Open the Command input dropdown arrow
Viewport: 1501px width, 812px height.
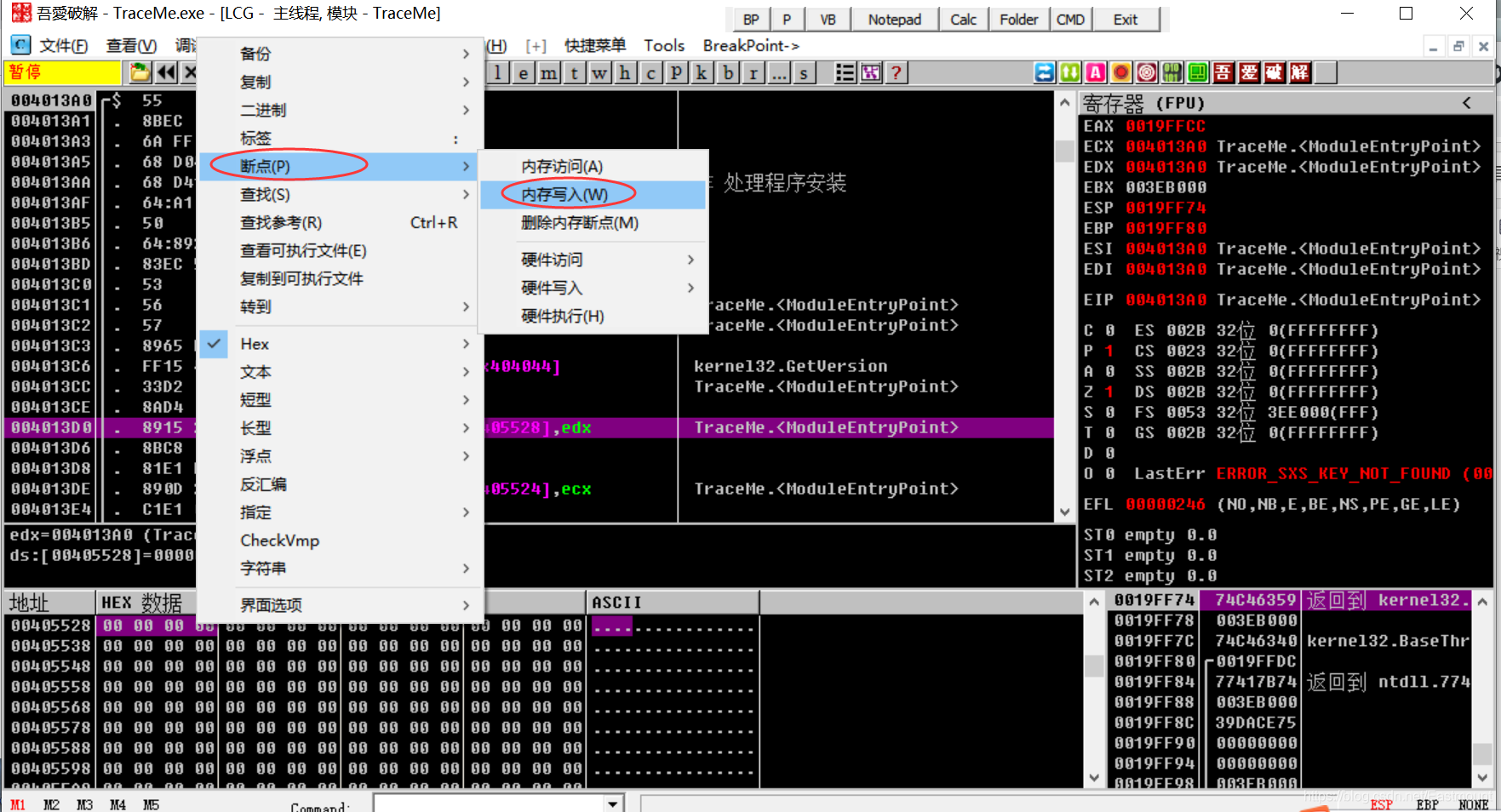pos(613,803)
